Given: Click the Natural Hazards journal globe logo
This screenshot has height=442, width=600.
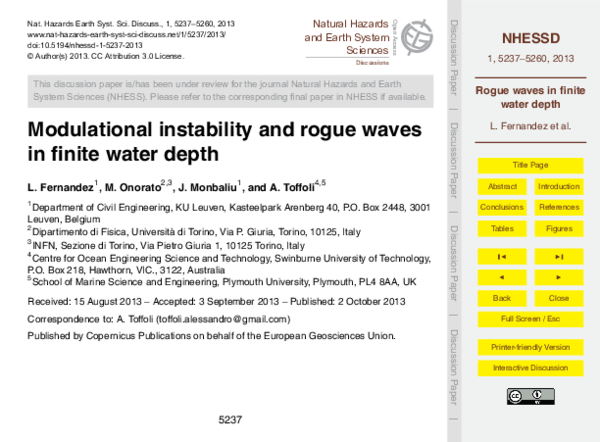Looking at the screenshot, I should [416, 37].
